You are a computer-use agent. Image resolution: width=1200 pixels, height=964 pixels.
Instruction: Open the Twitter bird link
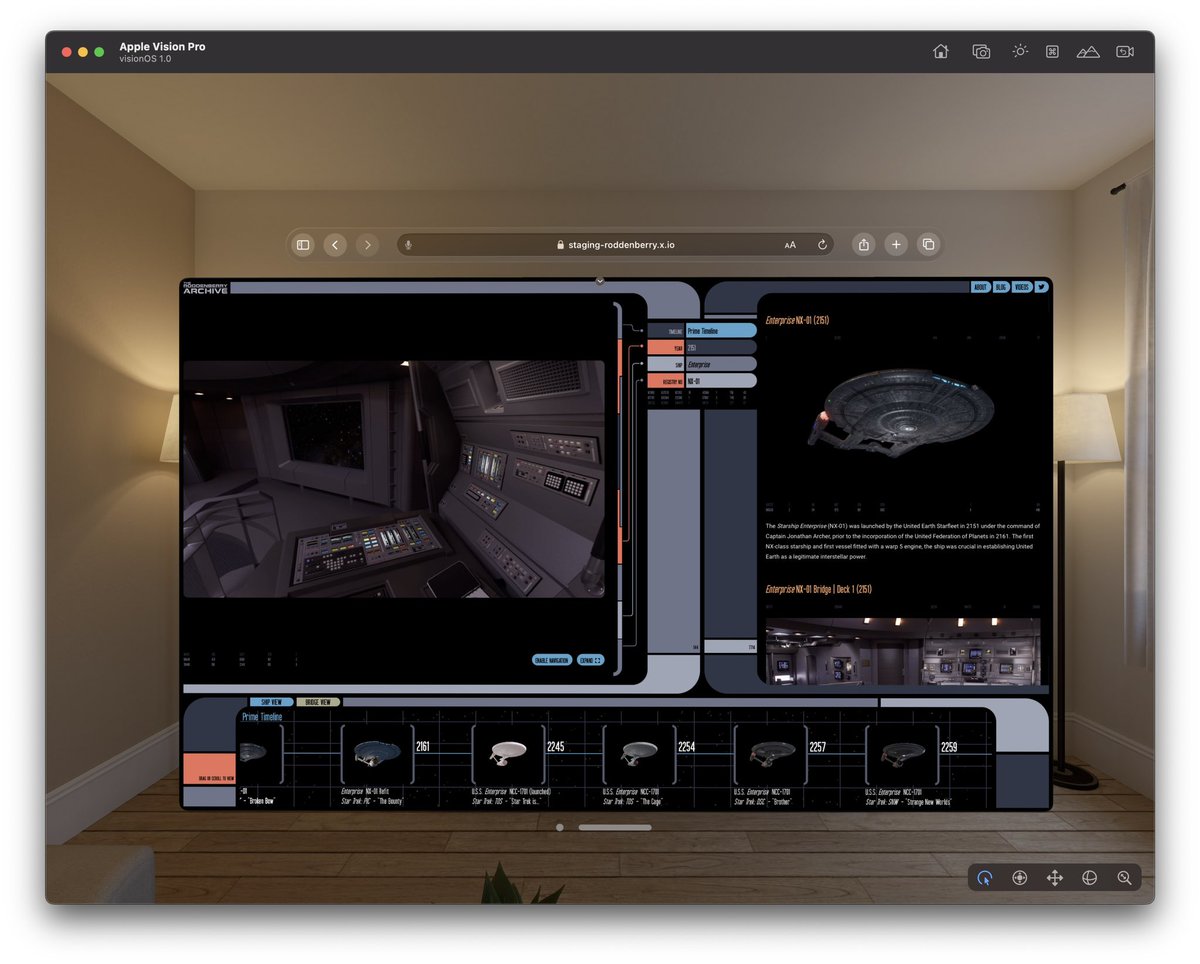pos(1041,287)
